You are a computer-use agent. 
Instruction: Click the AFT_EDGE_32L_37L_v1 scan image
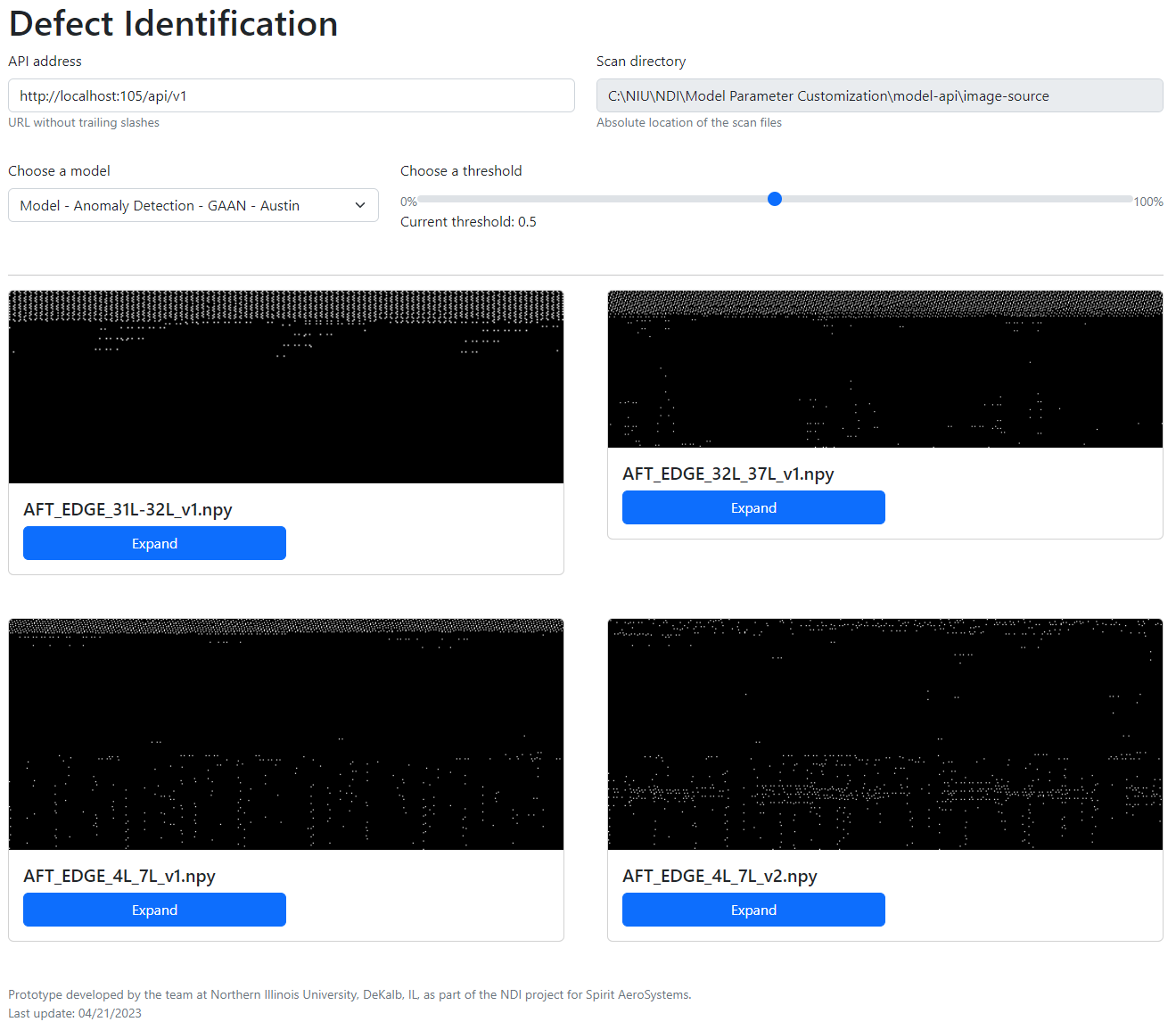(884, 369)
